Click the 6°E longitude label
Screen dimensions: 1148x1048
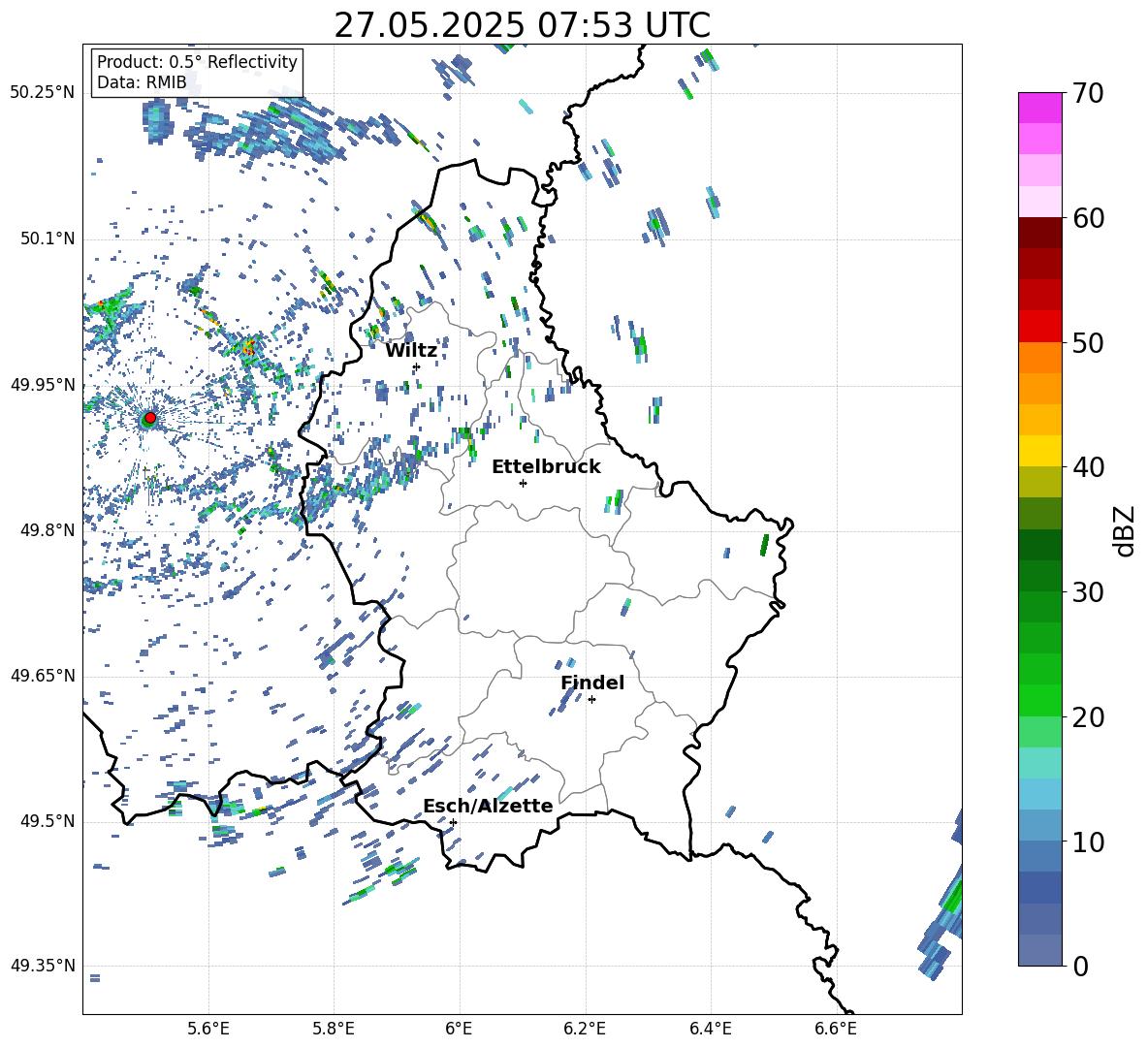point(460,1029)
